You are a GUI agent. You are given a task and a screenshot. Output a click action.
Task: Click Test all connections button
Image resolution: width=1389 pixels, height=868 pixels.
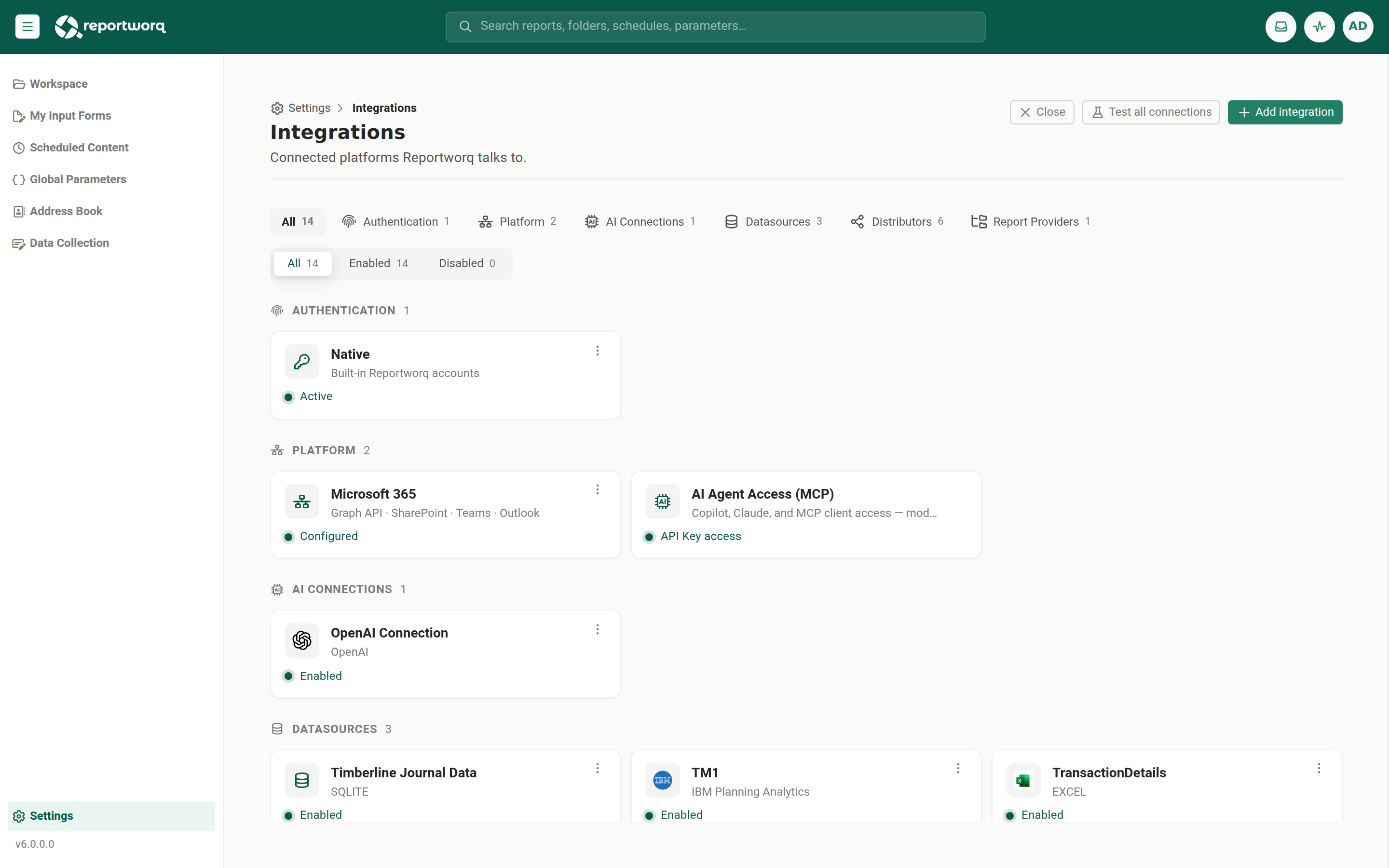point(1151,112)
